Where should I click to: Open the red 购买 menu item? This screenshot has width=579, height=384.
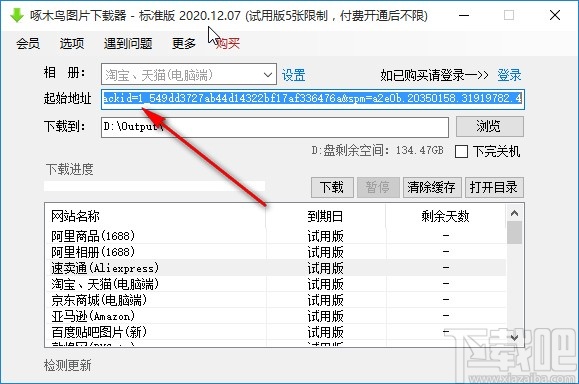228,44
